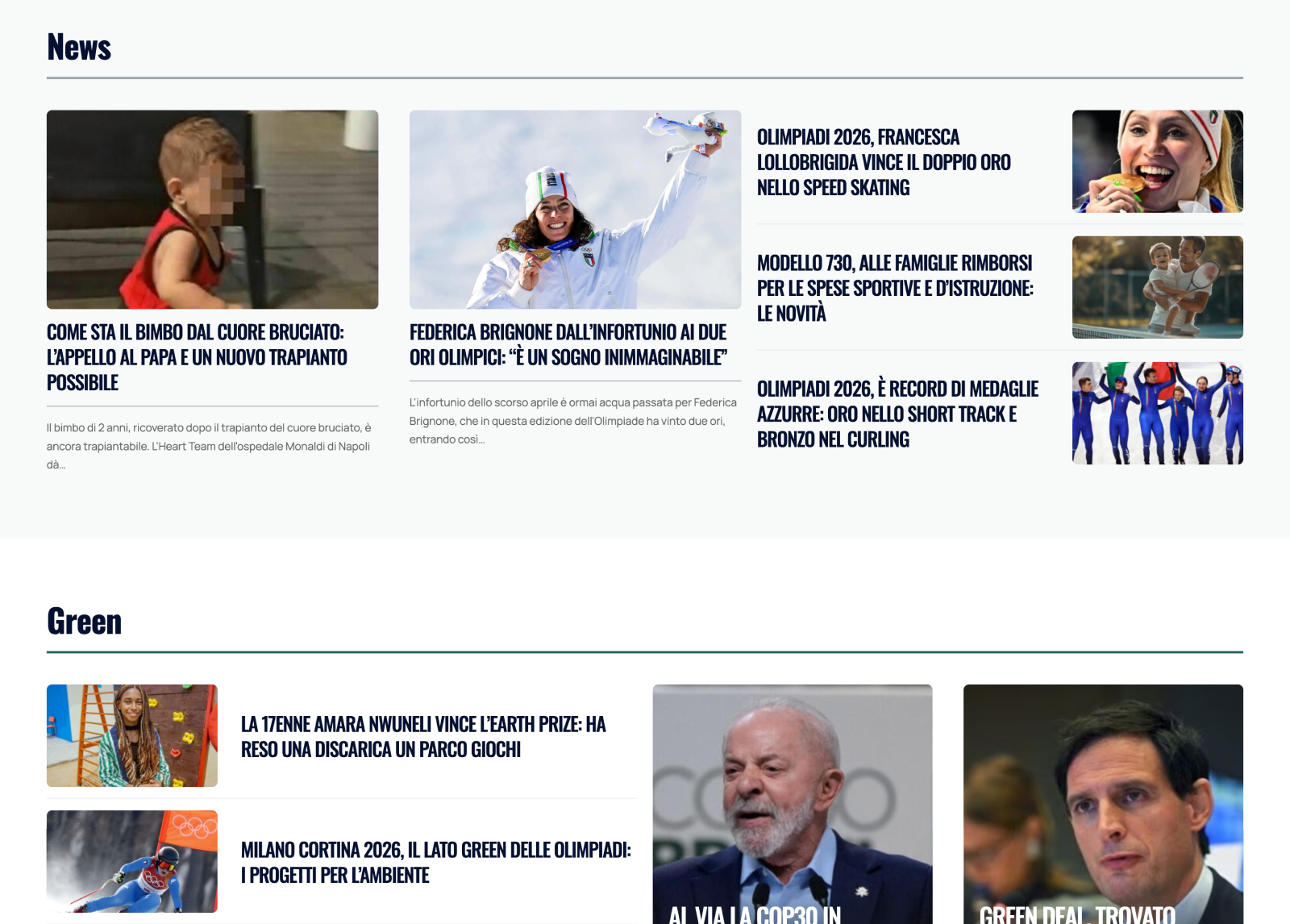Viewport: 1290px width, 924px height.
Task: Click the Brignone article summary text
Action: (573, 420)
